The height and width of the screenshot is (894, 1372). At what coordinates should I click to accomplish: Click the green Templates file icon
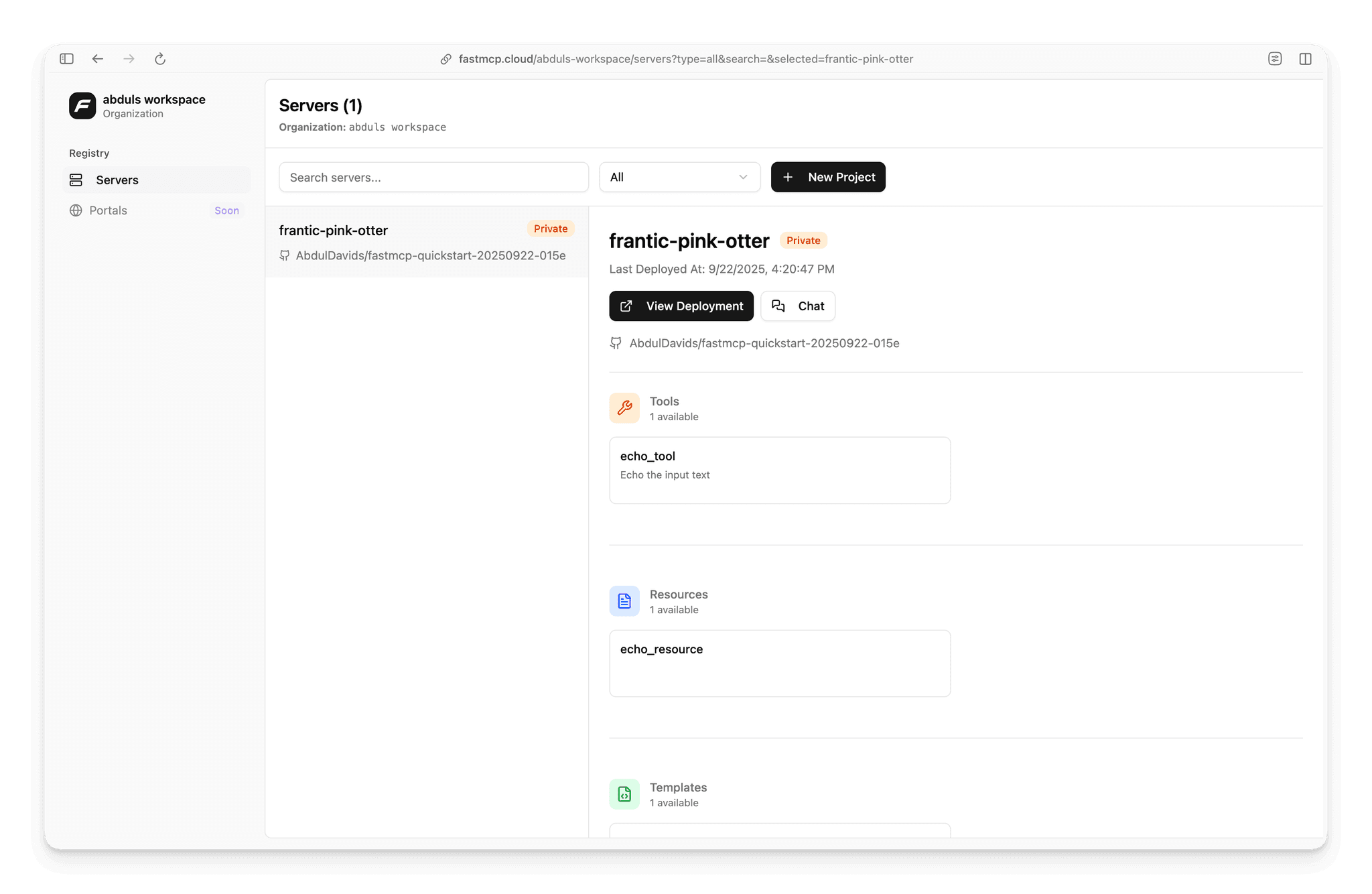pos(624,794)
